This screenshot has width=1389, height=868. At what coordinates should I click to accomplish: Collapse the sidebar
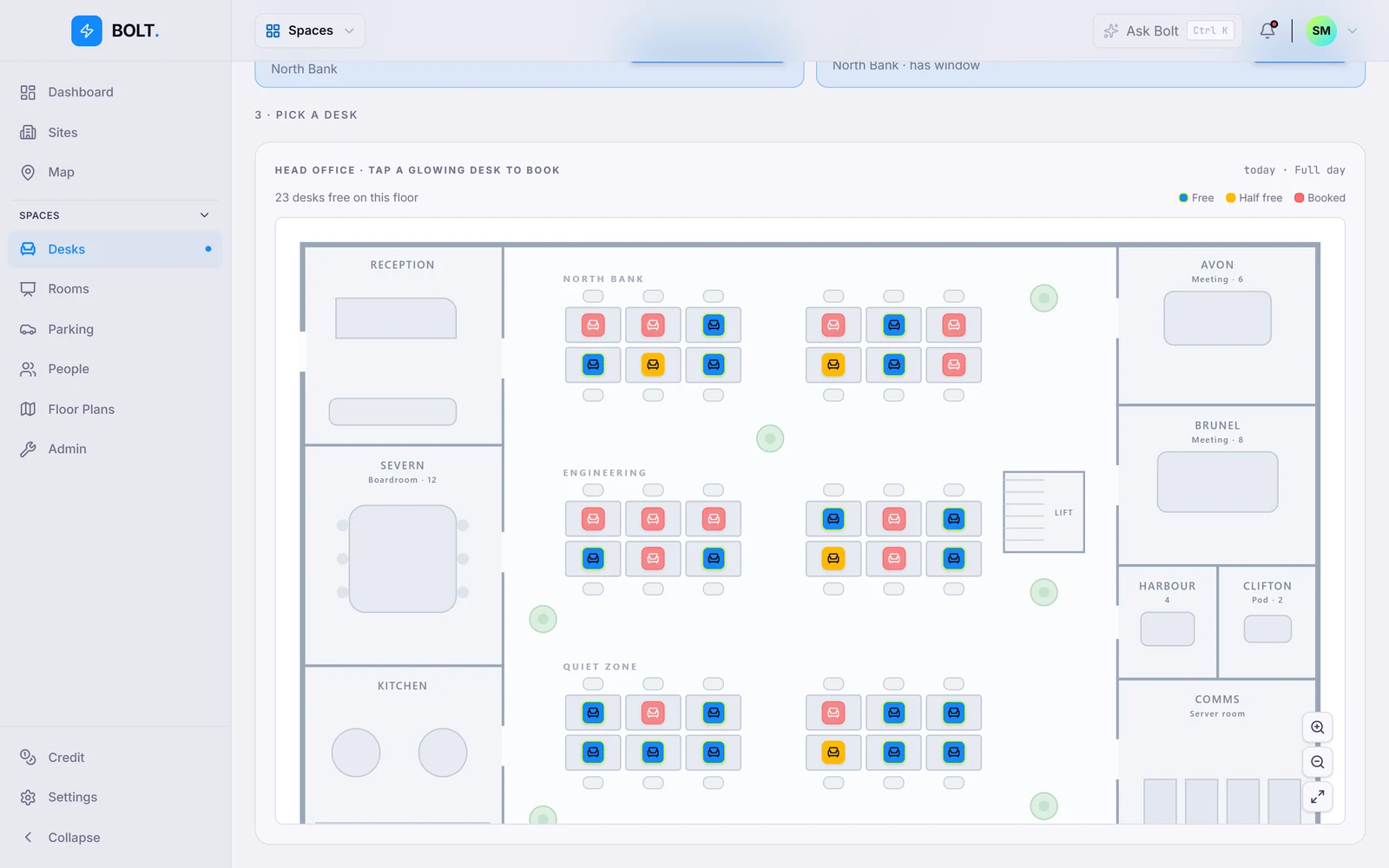(115, 838)
